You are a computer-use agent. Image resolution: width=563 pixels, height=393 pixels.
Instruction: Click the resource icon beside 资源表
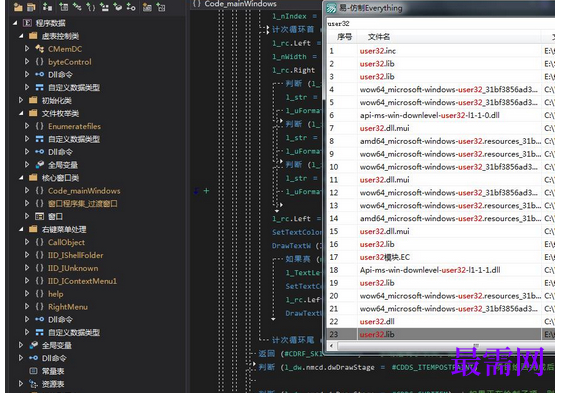click(33, 384)
